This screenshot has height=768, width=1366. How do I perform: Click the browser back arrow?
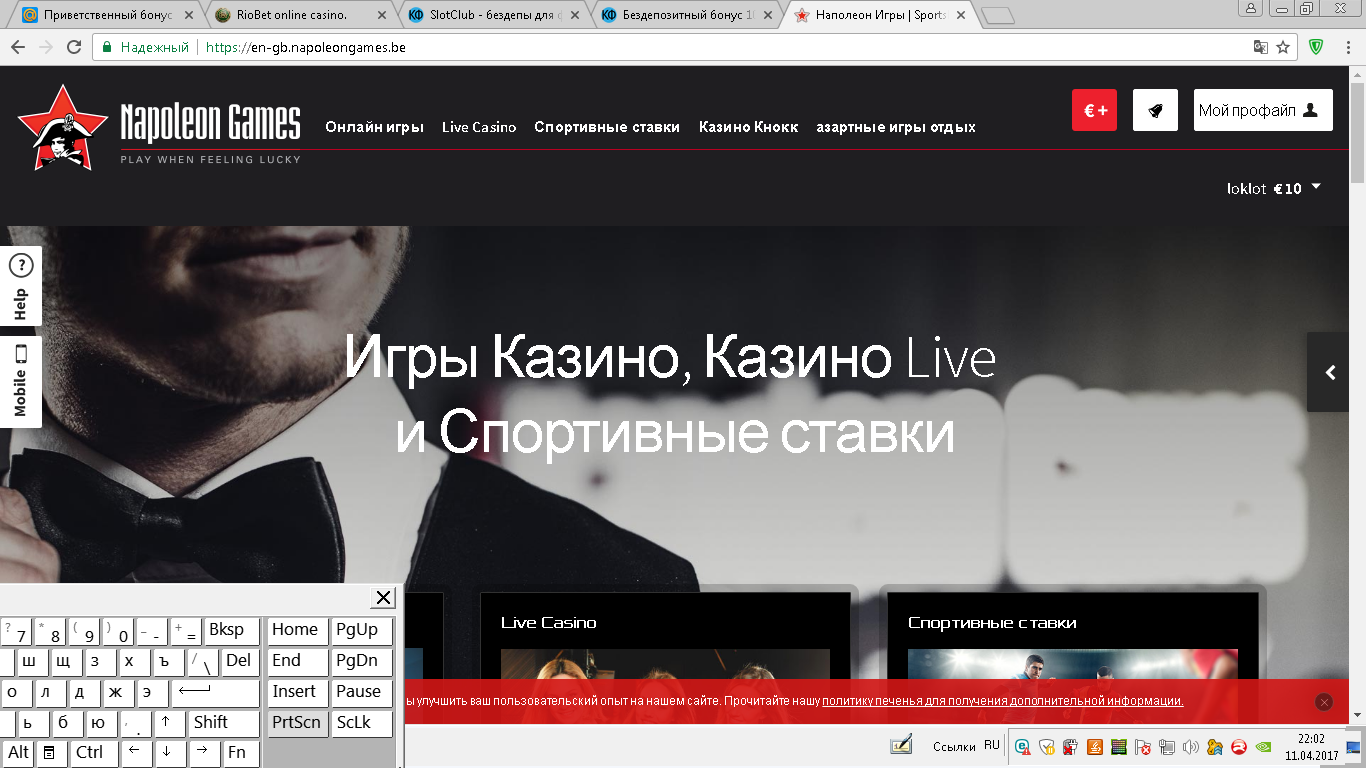(x=19, y=47)
